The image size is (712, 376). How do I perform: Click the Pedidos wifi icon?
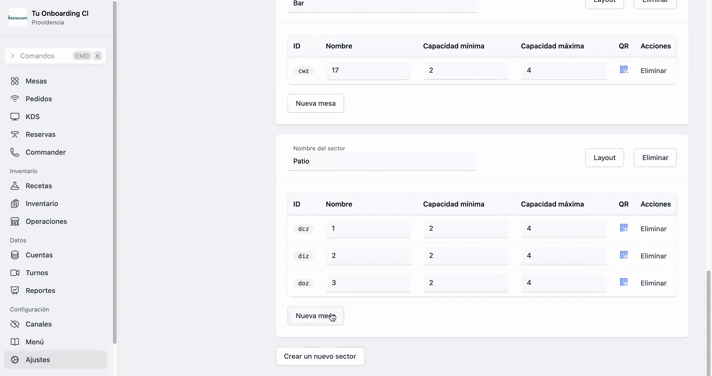pyautogui.click(x=15, y=99)
